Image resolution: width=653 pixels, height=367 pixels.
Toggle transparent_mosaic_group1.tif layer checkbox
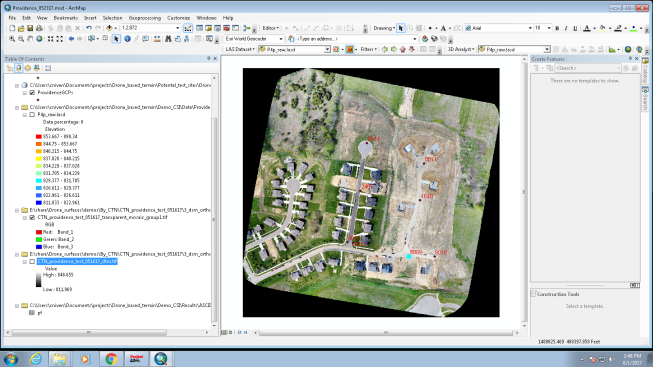(32, 217)
